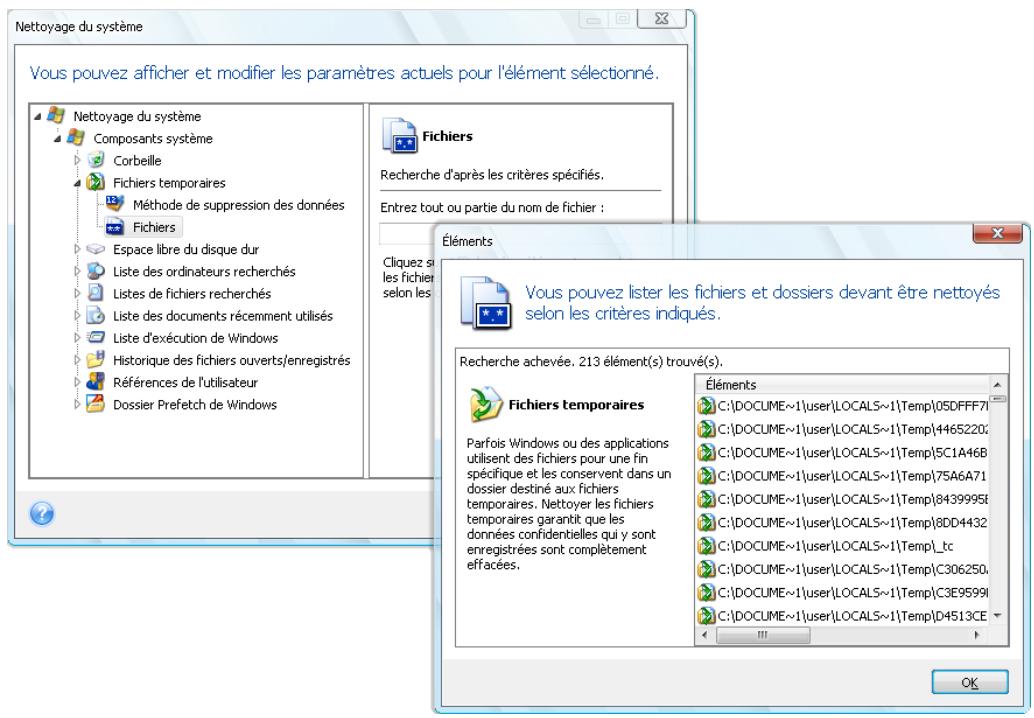Click file icon of Temp\75A6A71 row
Viewport: 1034px width, 718px height.
pos(706,475)
